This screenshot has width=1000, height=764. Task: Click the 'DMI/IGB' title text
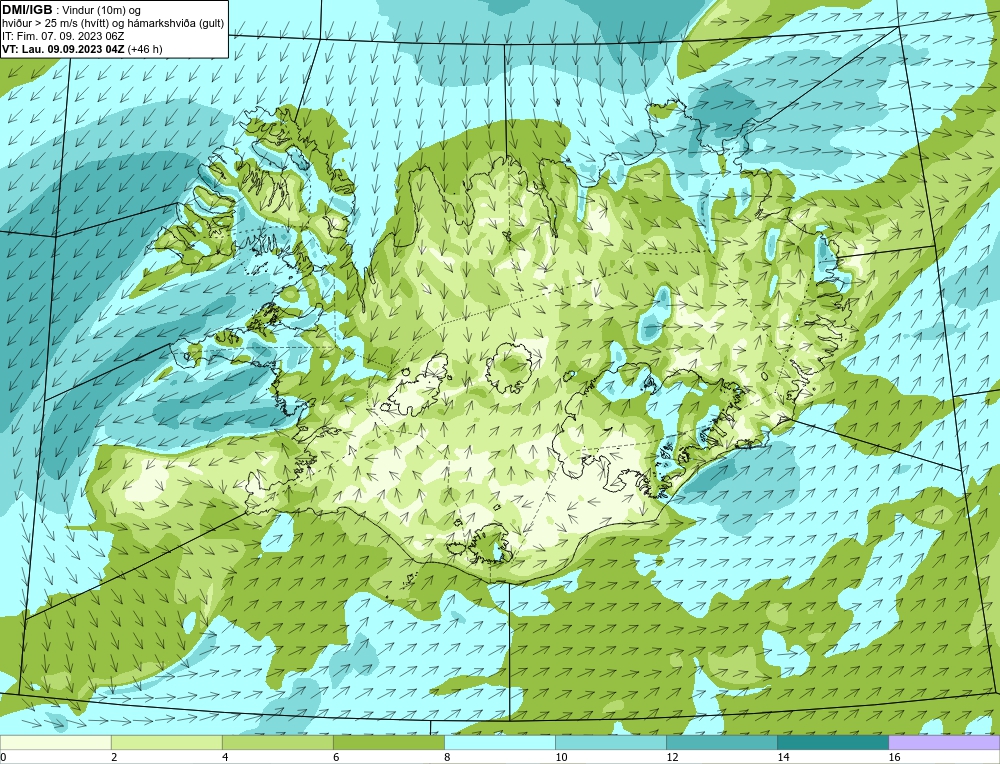point(27,10)
